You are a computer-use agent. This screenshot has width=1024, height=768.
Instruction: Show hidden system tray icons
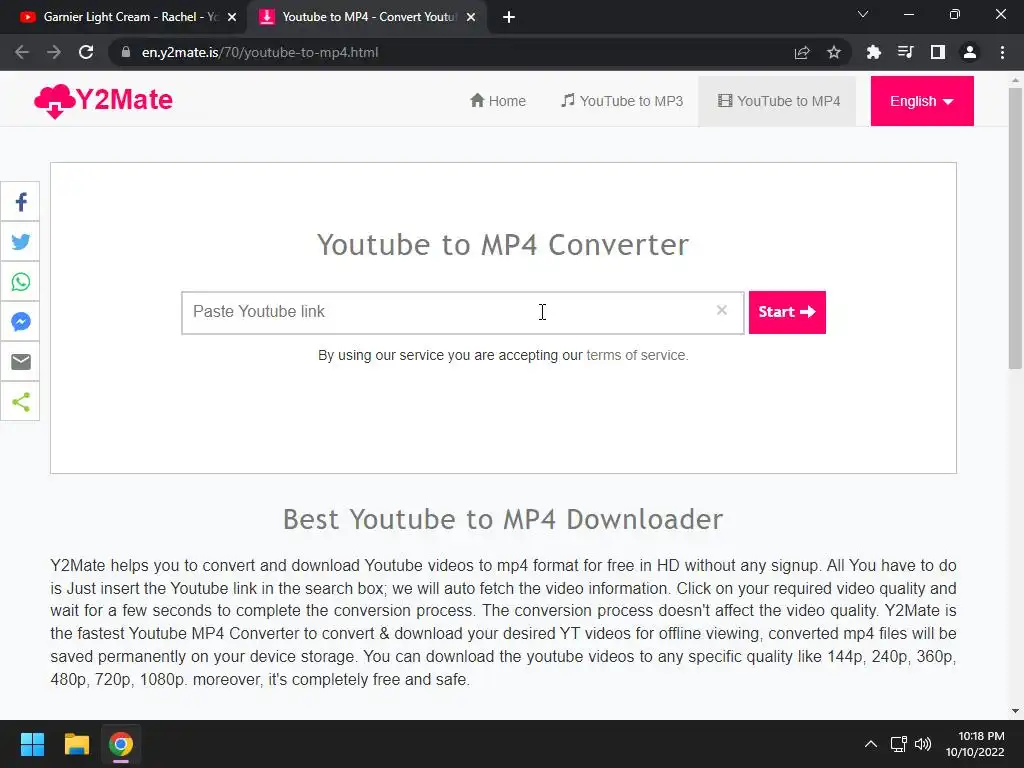[871, 744]
